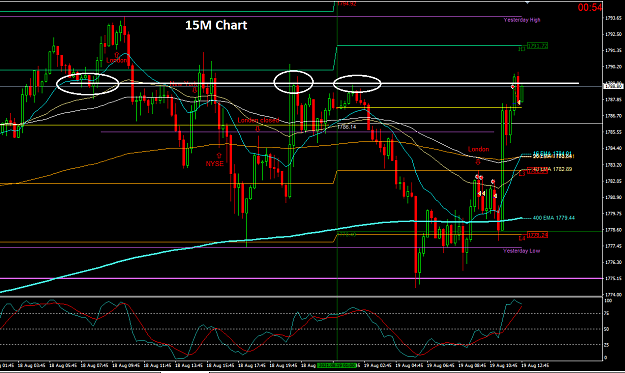625x373 pixels.
Task: Click the London closed session label
Action: 258,120
